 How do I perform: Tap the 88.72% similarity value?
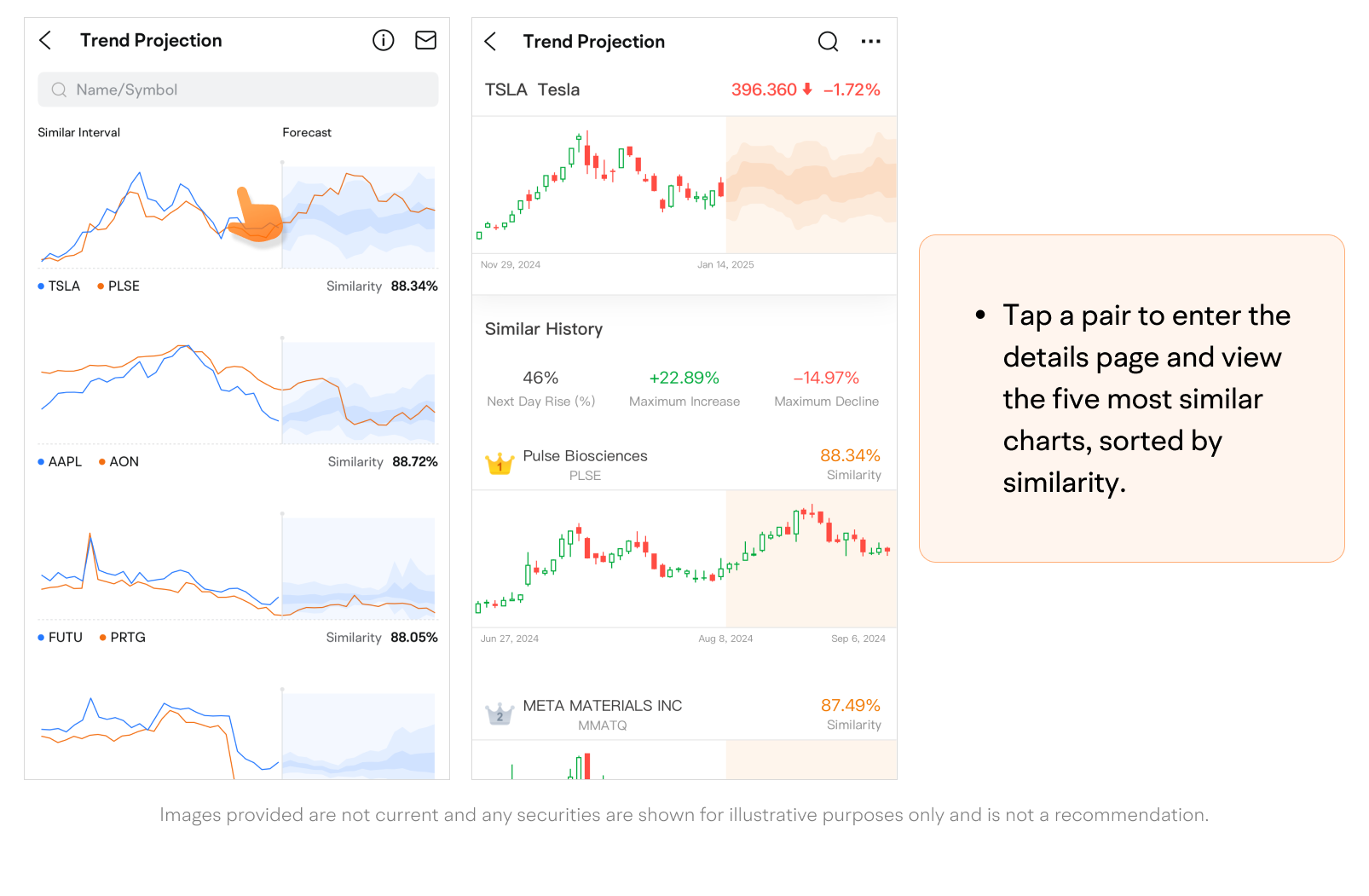pyautogui.click(x=415, y=462)
